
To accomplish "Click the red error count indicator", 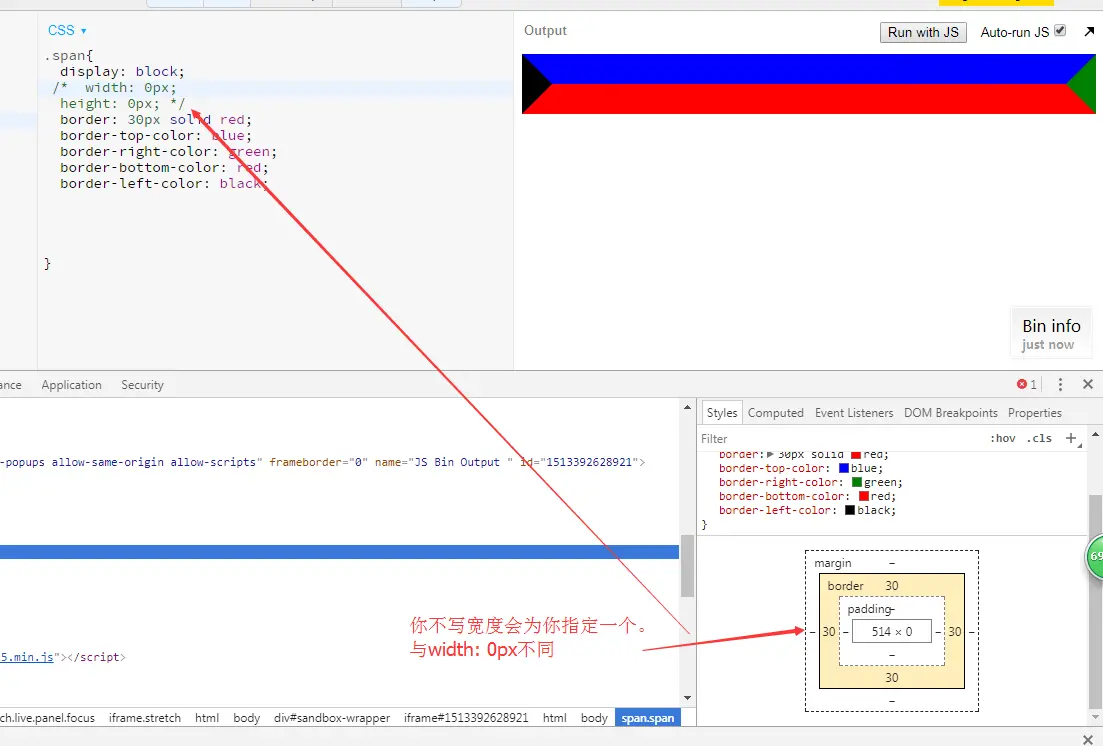I will pyautogui.click(x=1026, y=384).
